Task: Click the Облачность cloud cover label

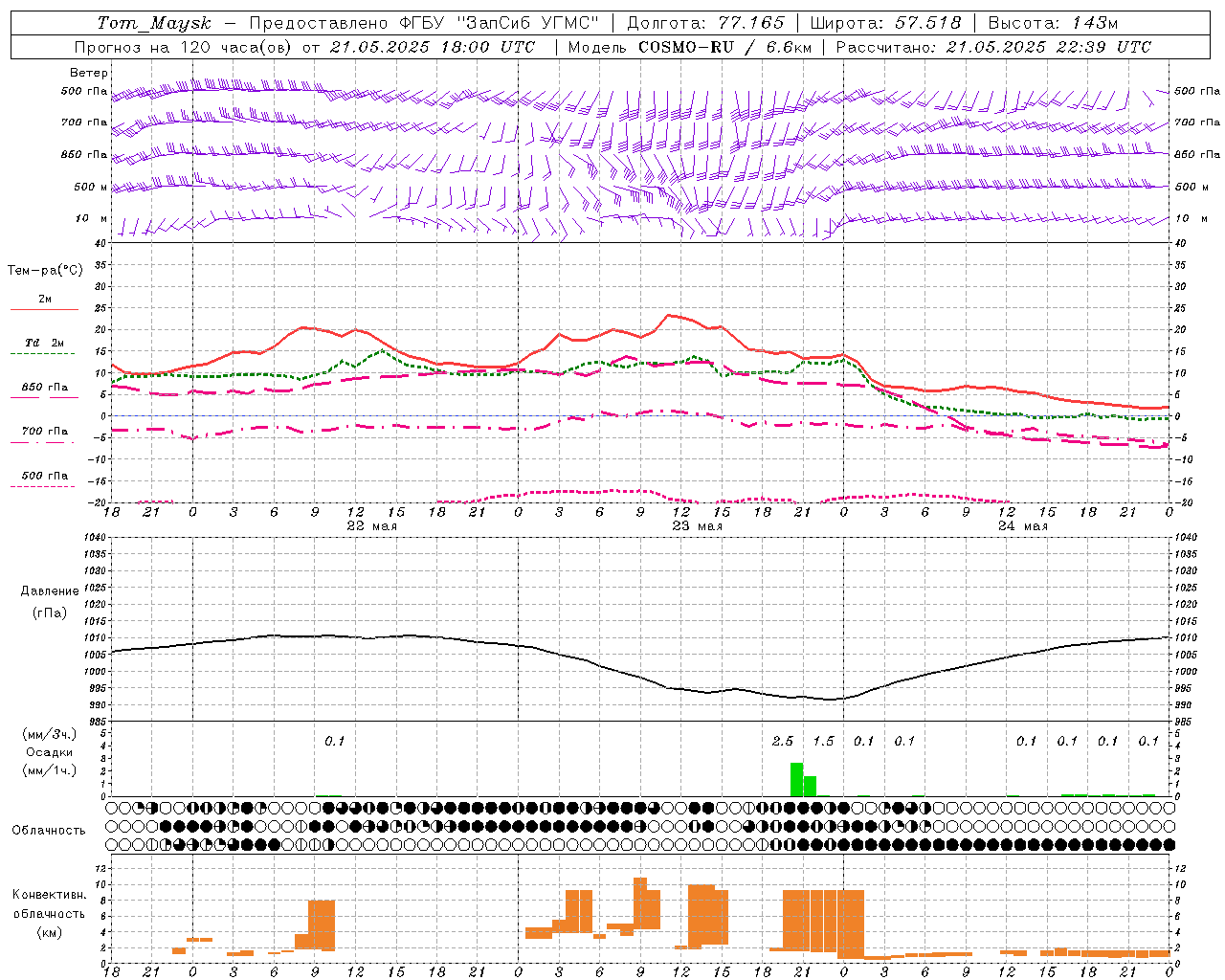Action: tap(49, 830)
